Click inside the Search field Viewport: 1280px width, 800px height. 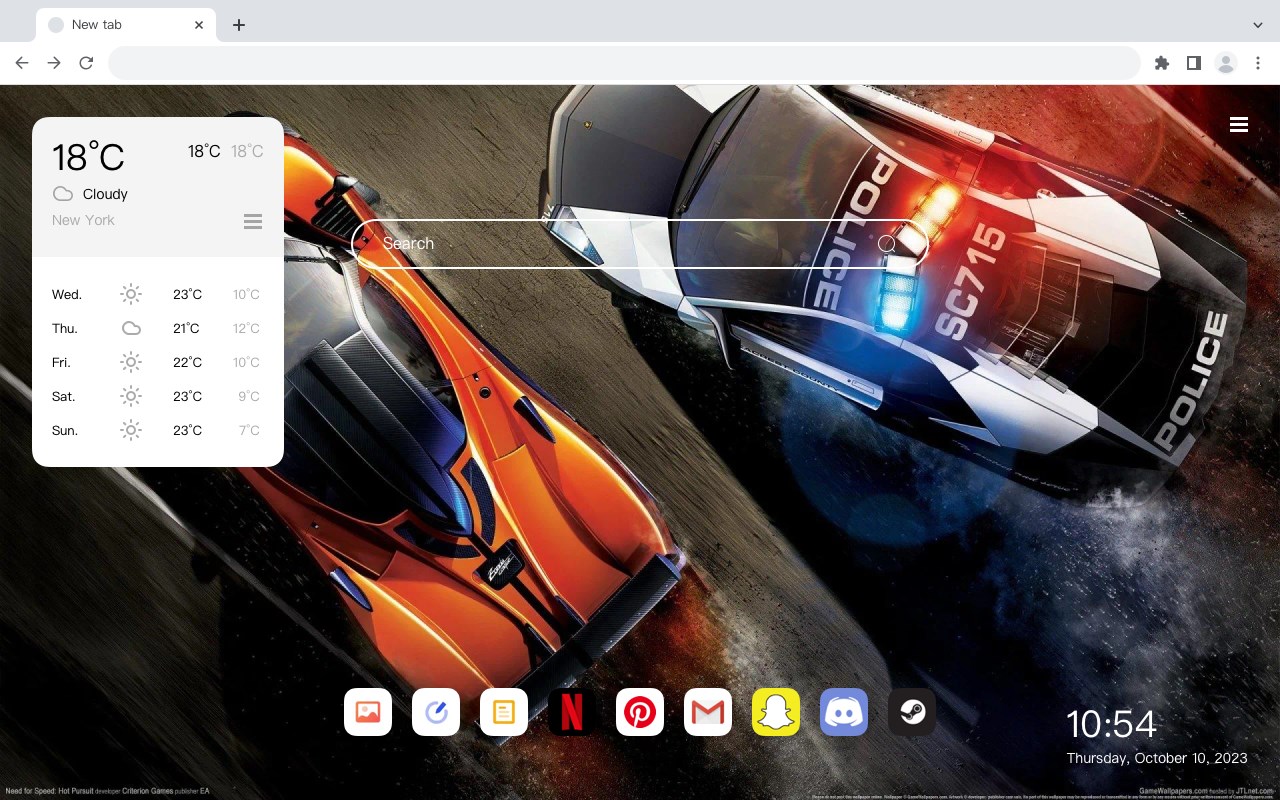pos(640,244)
